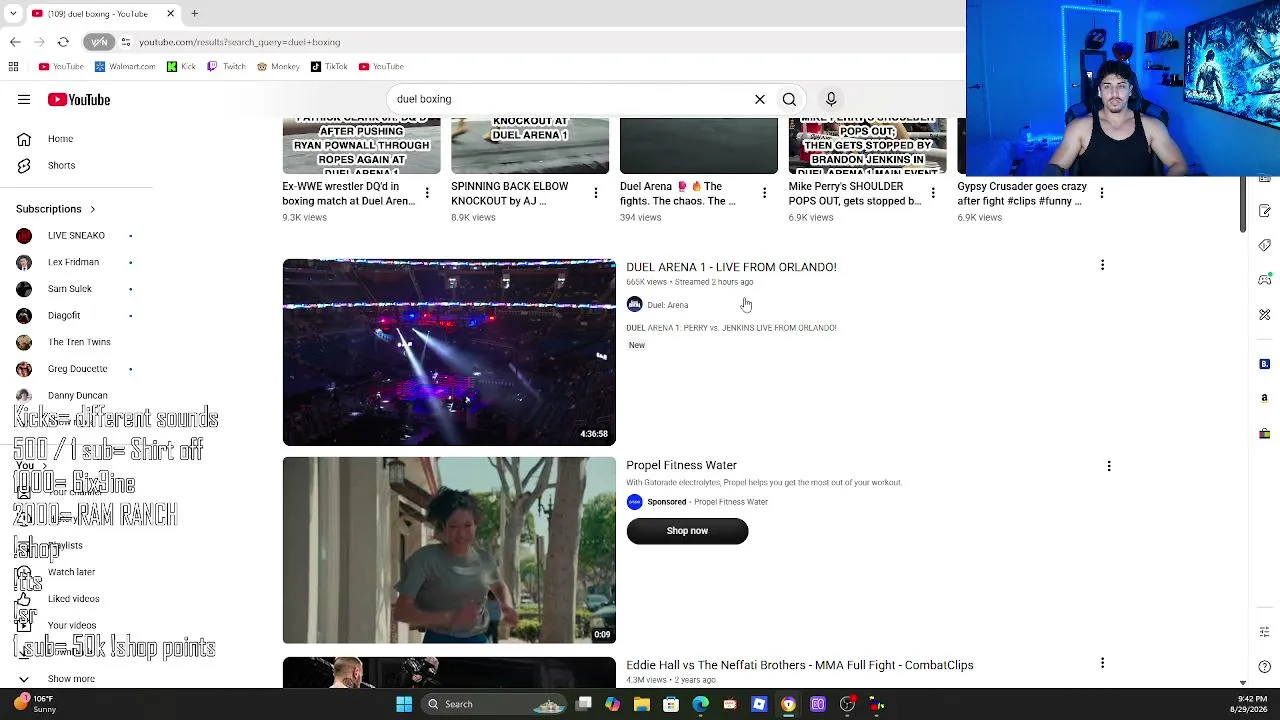Open Roblox from the taskbar
Viewport: 1280px width, 720px height.
coord(759,704)
